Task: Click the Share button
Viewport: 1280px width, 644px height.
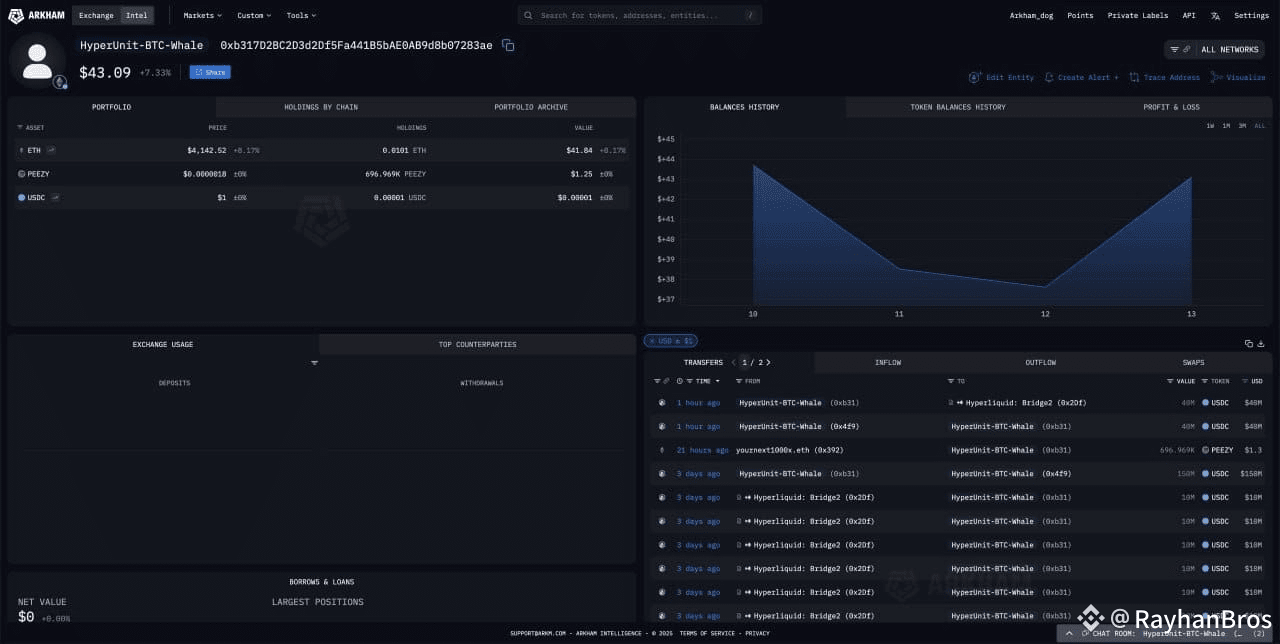Action: pos(209,71)
